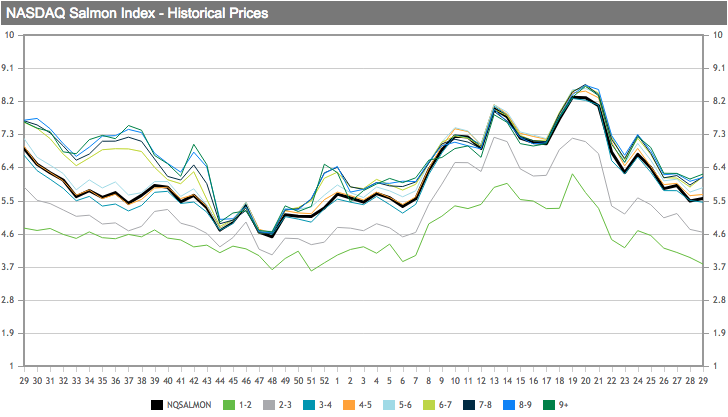Viewport: 728px width, 417px height.
Task: Toggle the NQSALMON series label in legend
Action: click(189, 405)
